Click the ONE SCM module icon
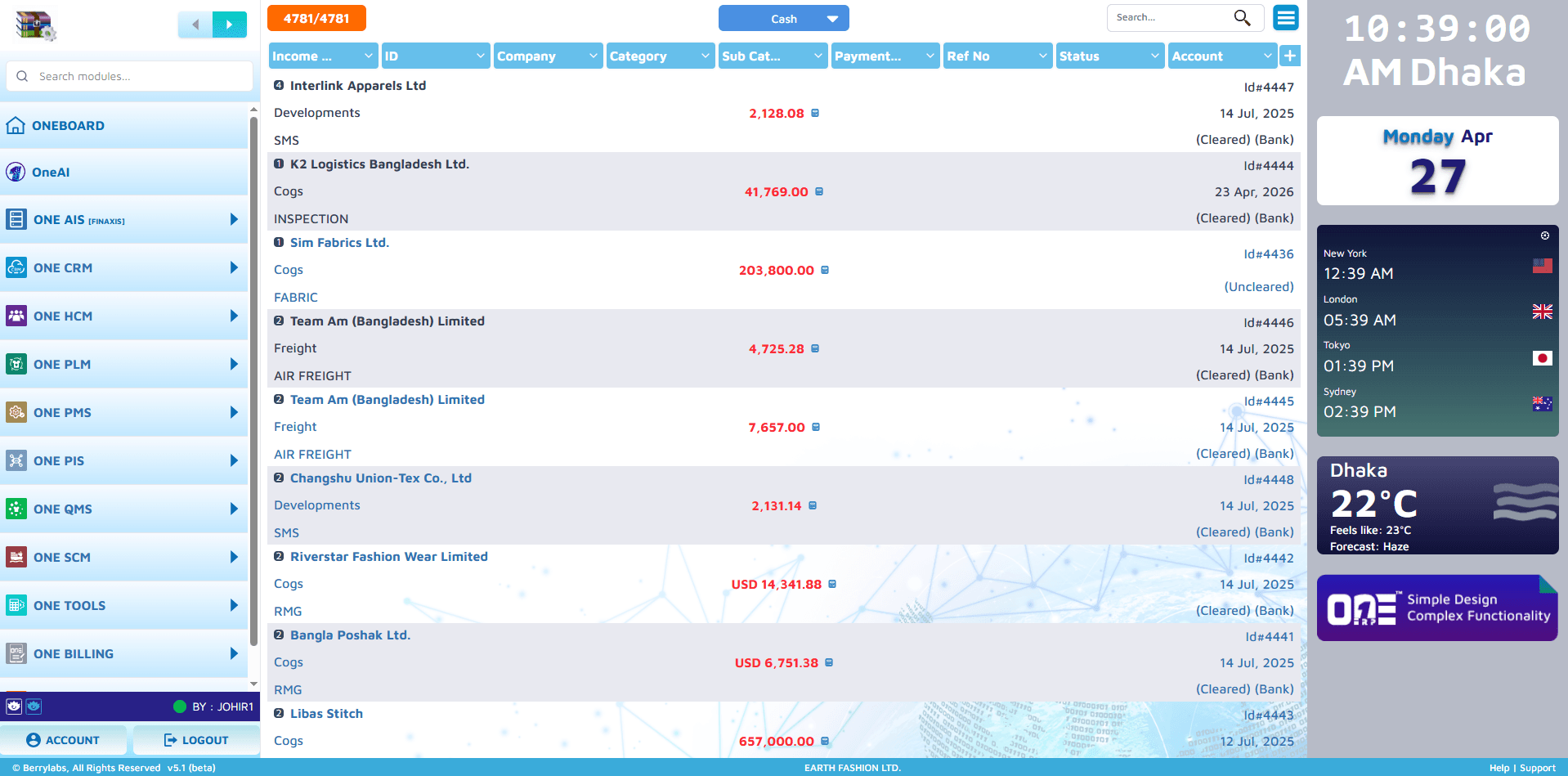Screen dimensions: 1568x776 [16, 557]
